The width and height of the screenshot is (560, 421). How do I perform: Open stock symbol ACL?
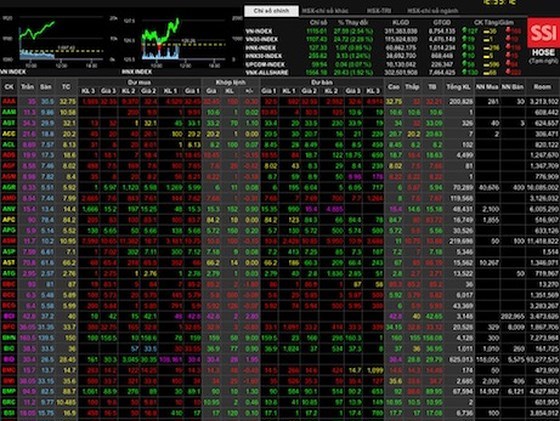pos(9,145)
